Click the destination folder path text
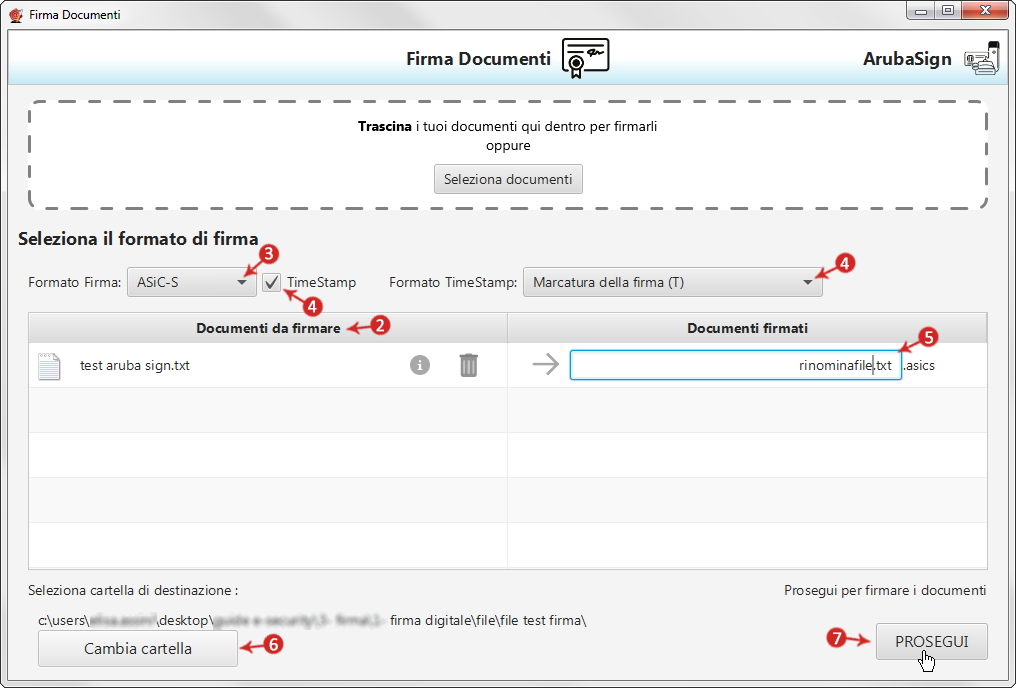 312,620
